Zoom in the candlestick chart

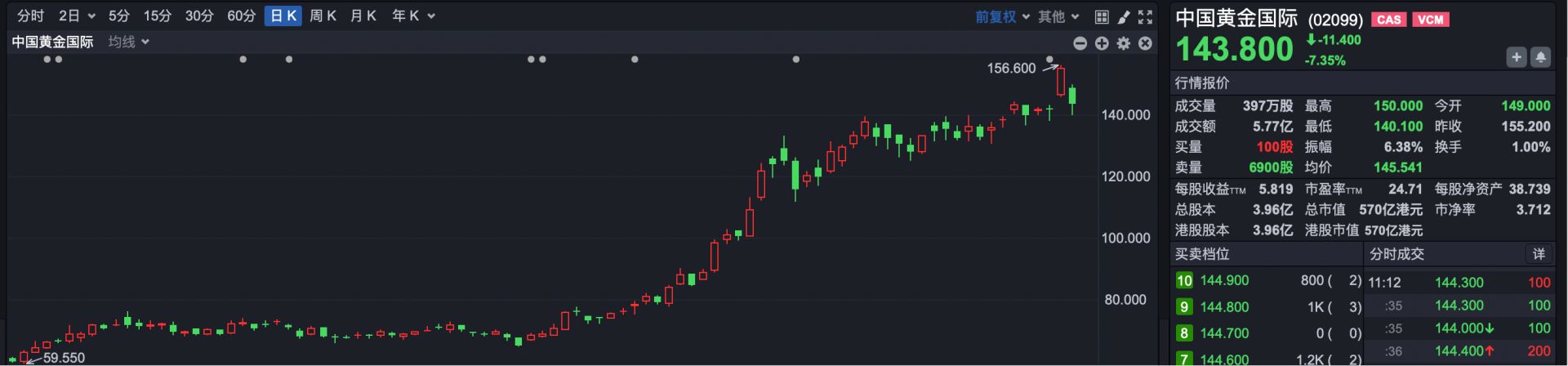(1102, 43)
